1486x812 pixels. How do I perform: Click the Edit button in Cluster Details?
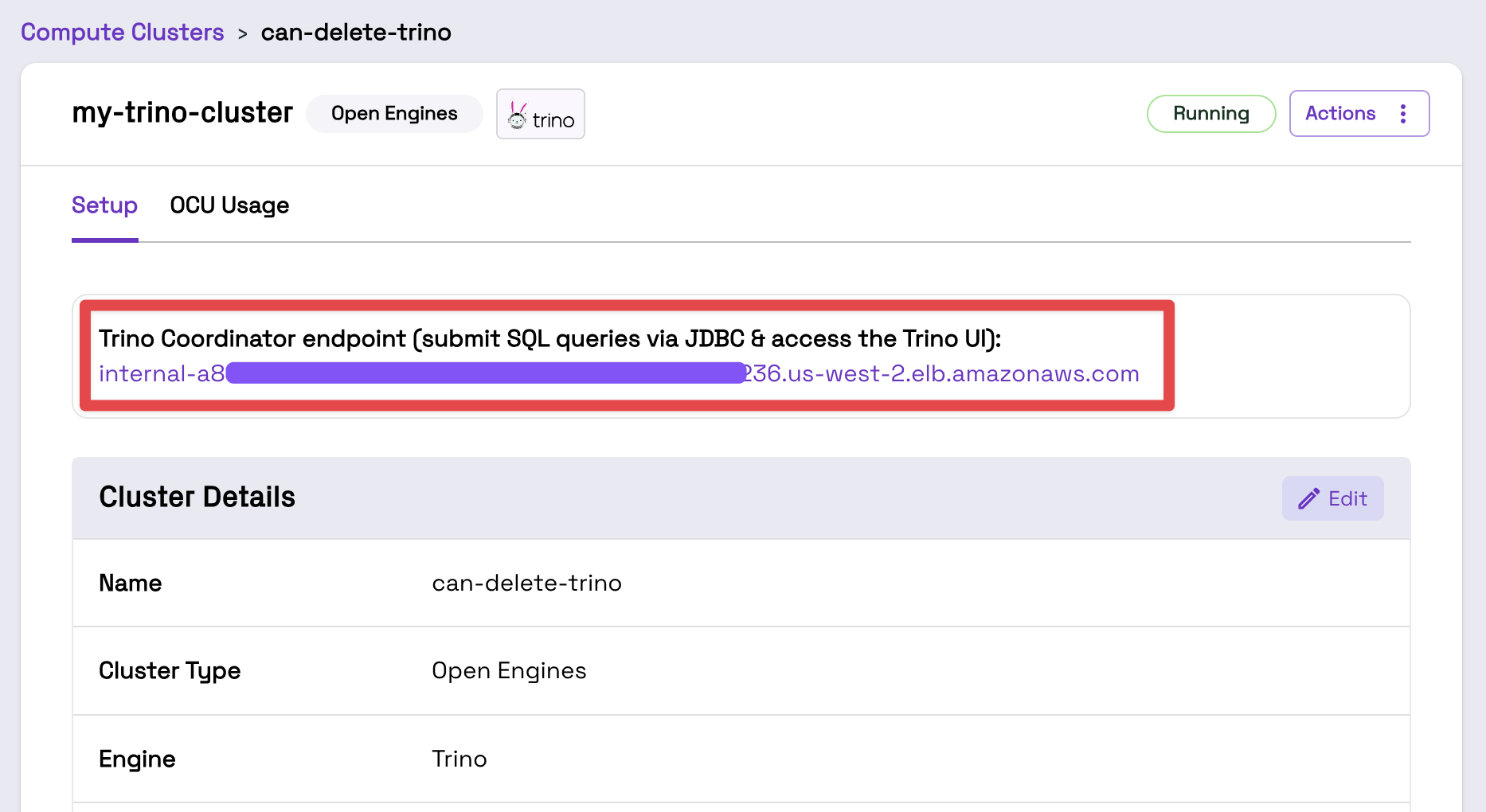[x=1332, y=498]
